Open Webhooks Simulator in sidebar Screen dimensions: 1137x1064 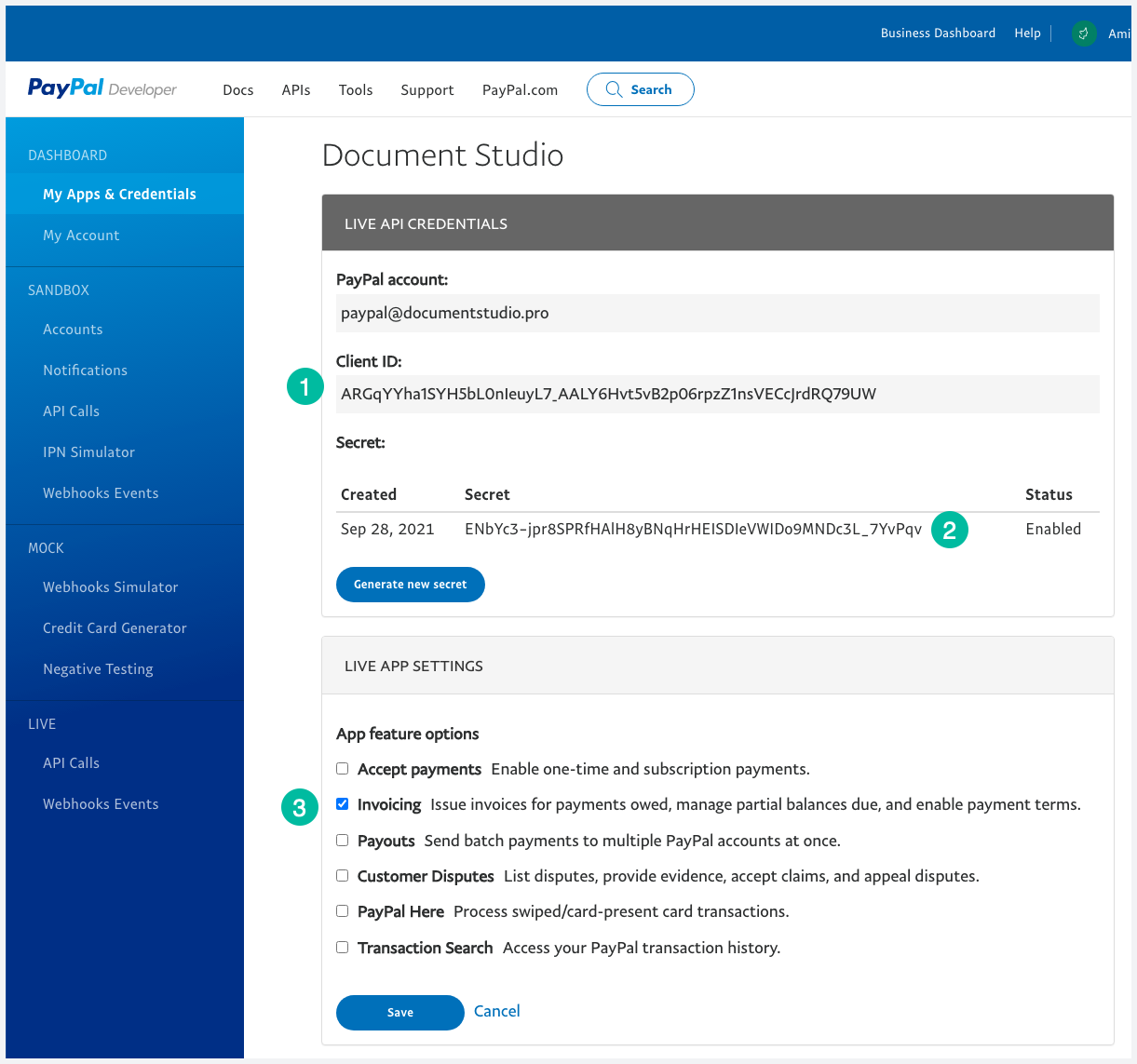pyautogui.click(x=110, y=587)
